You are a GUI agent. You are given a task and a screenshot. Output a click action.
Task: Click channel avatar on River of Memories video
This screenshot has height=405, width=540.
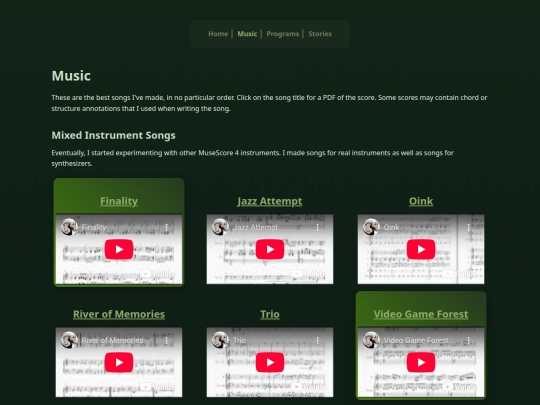(69, 340)
